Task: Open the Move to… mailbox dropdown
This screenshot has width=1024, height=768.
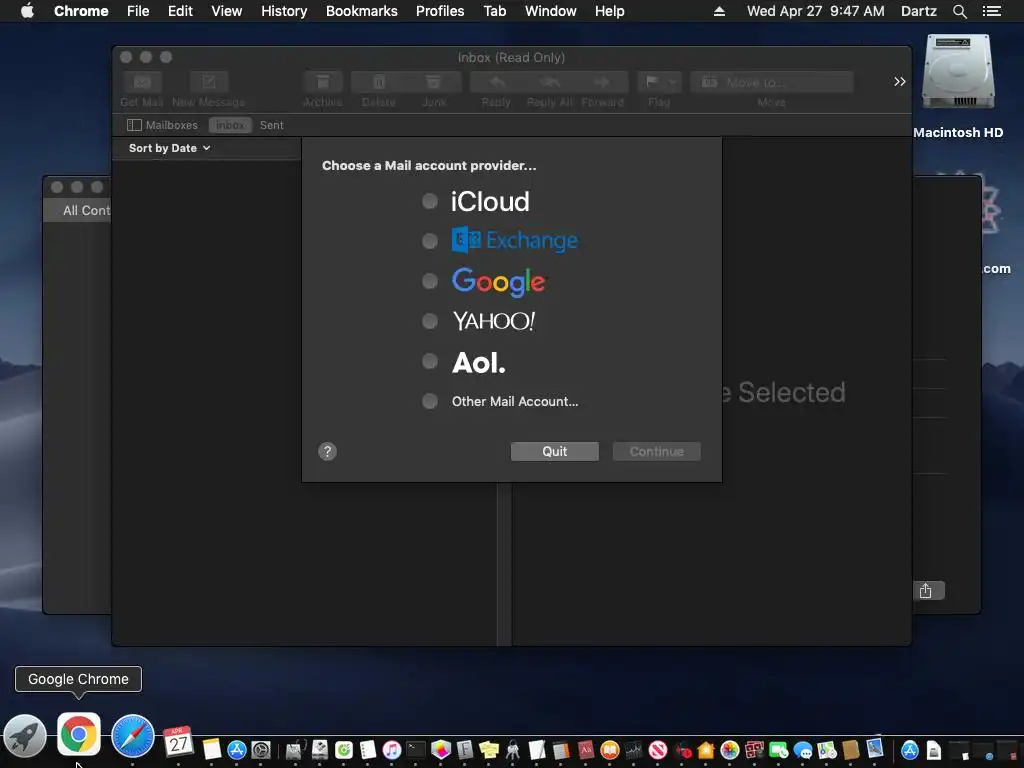Action: coord(772,82)
